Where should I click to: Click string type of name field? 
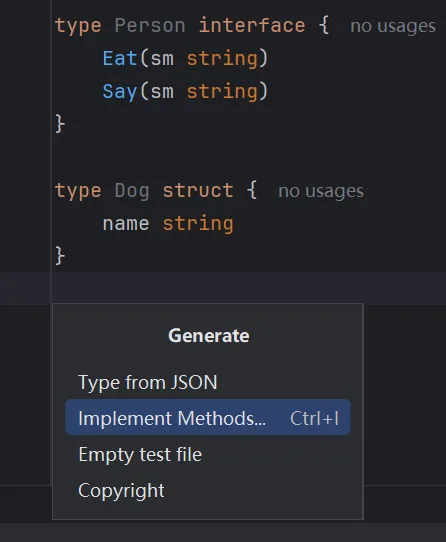coord(198,224)
